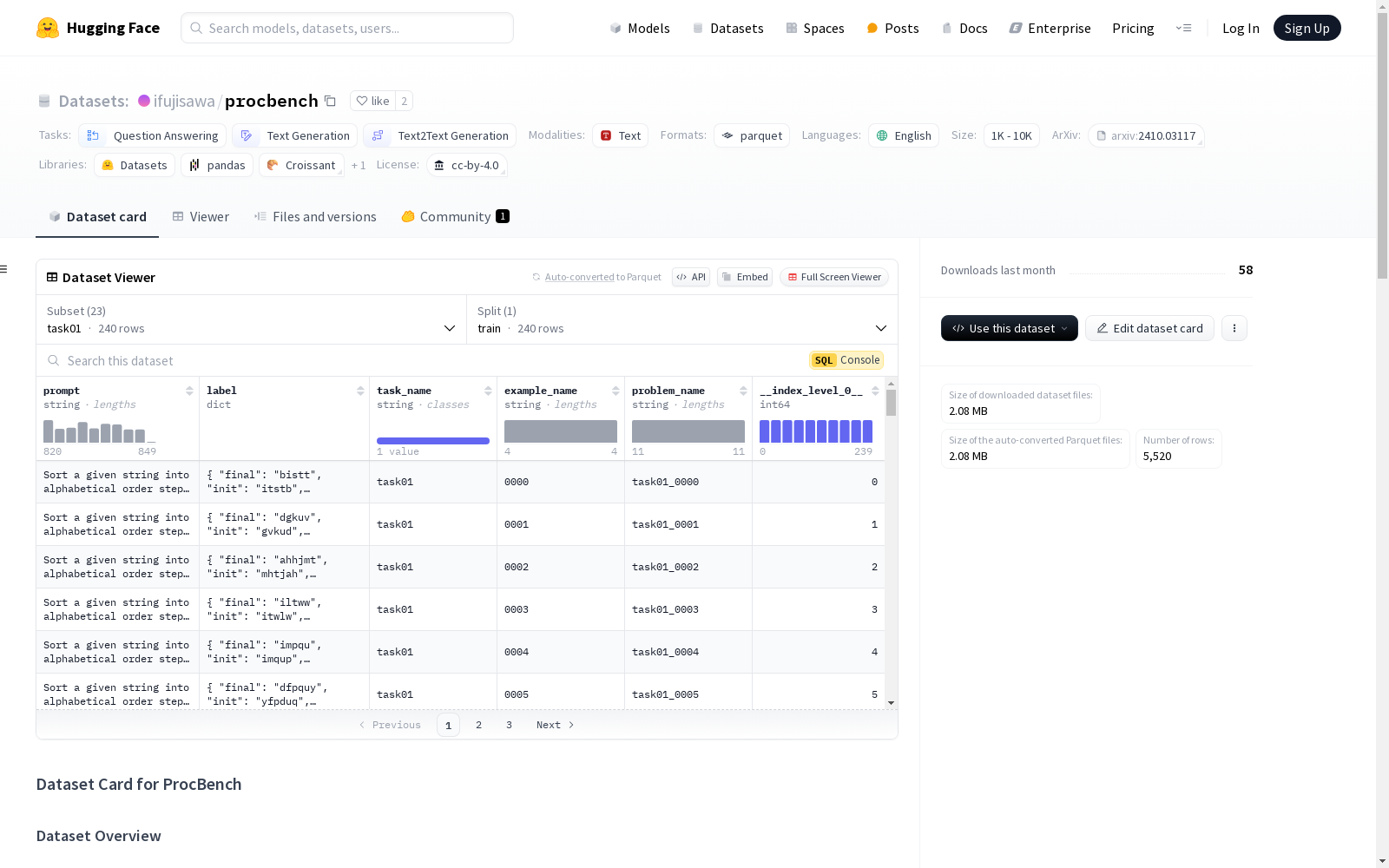The height and width of the screenshot is (868, 1389).
Task: Copy dataset name with the copy icon
Action: 330,101
